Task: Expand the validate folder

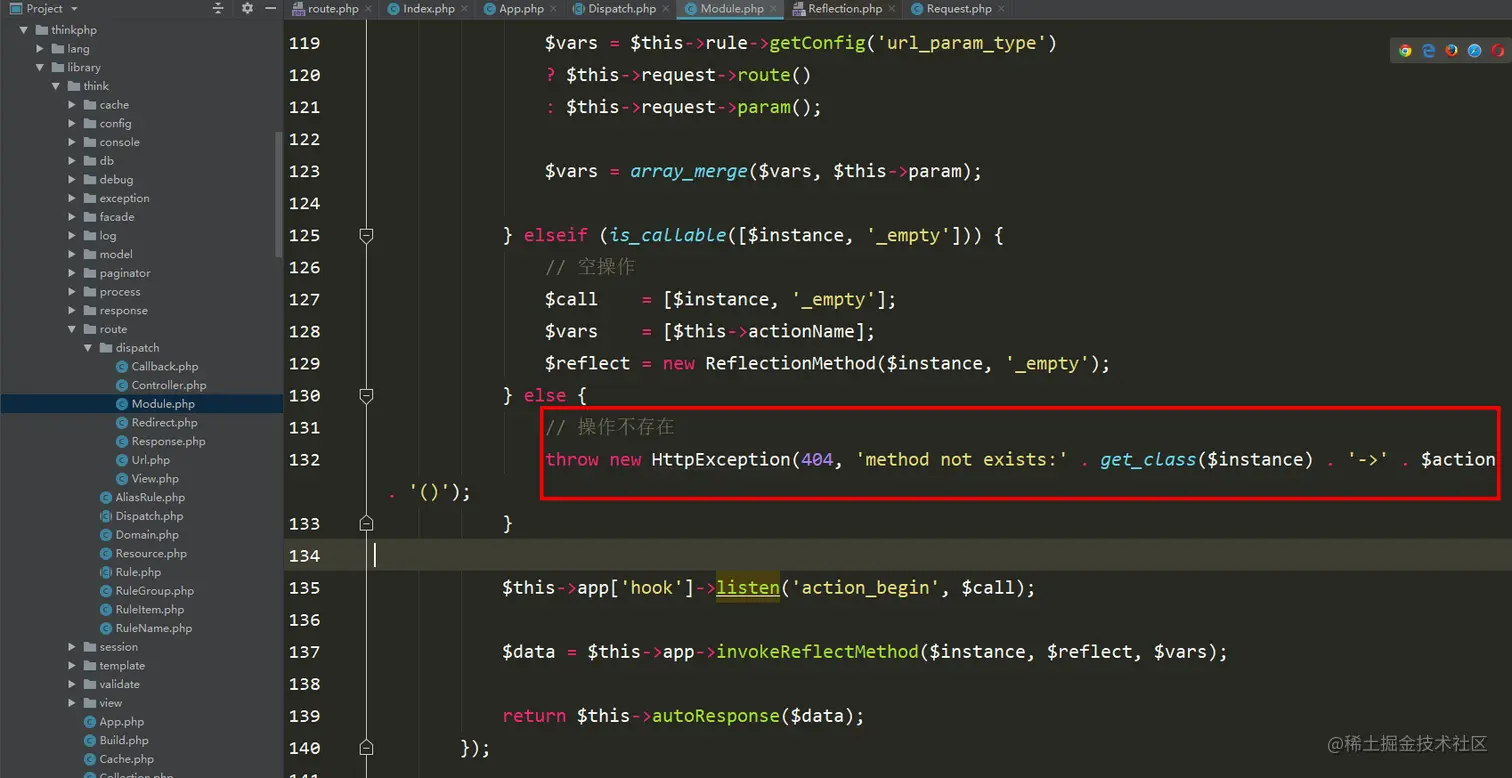Action: click(x=72, y=684)
